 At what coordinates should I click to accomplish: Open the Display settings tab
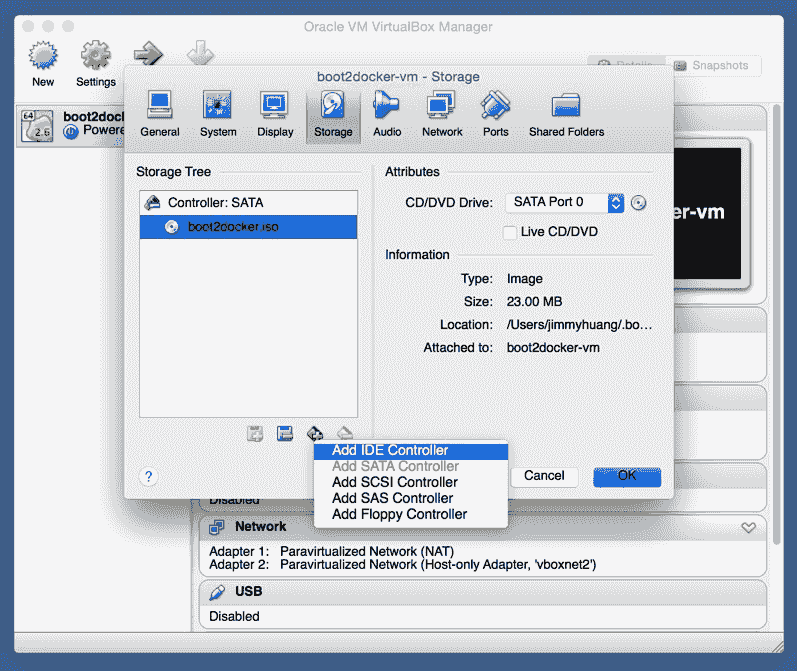pos(275,114)
